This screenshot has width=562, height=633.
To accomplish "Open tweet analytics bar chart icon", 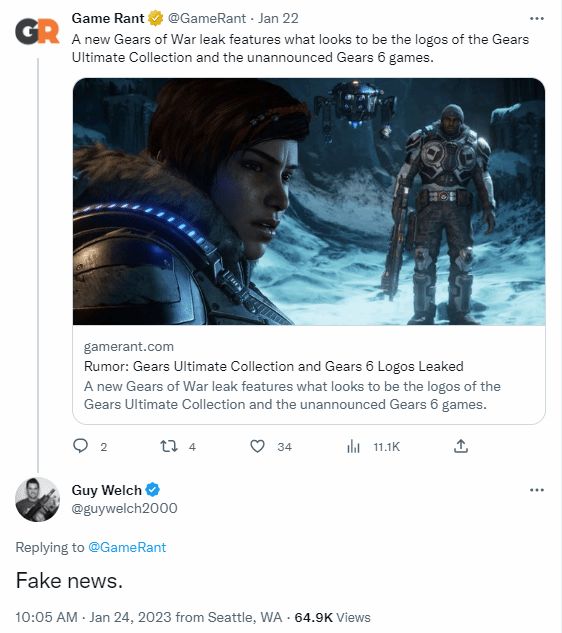I will pyautogui.click(x=353, y=446).
